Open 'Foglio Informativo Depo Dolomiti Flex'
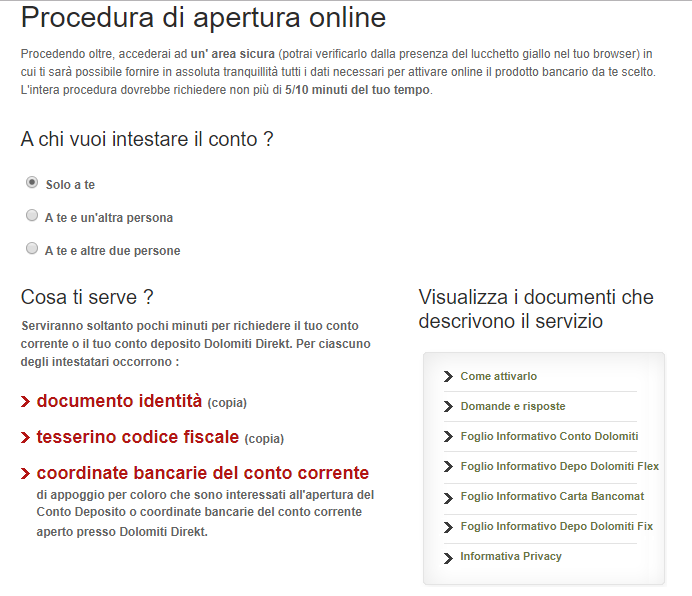Screen dimensions: 692x596 (x=559, y=466)
